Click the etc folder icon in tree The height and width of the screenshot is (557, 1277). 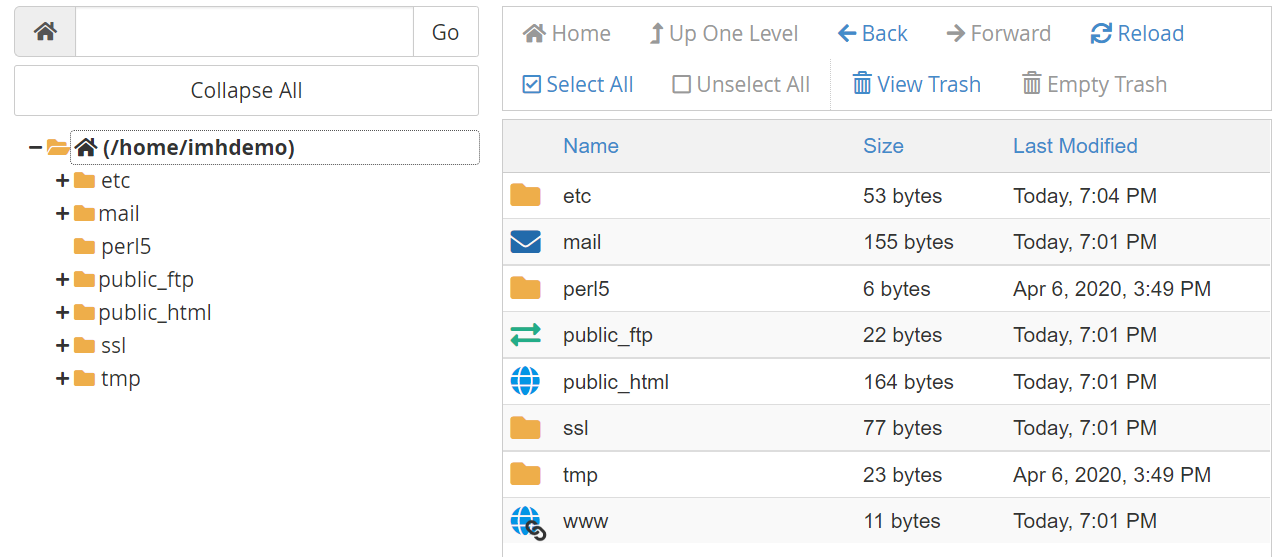tap(84, 181)
